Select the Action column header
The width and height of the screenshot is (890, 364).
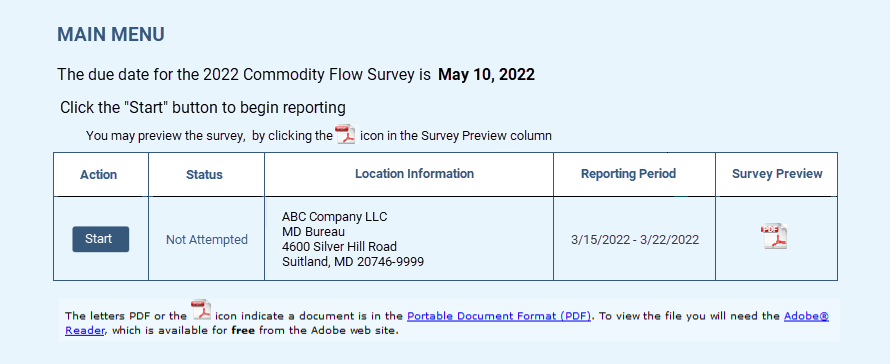[x=99, y=174]
